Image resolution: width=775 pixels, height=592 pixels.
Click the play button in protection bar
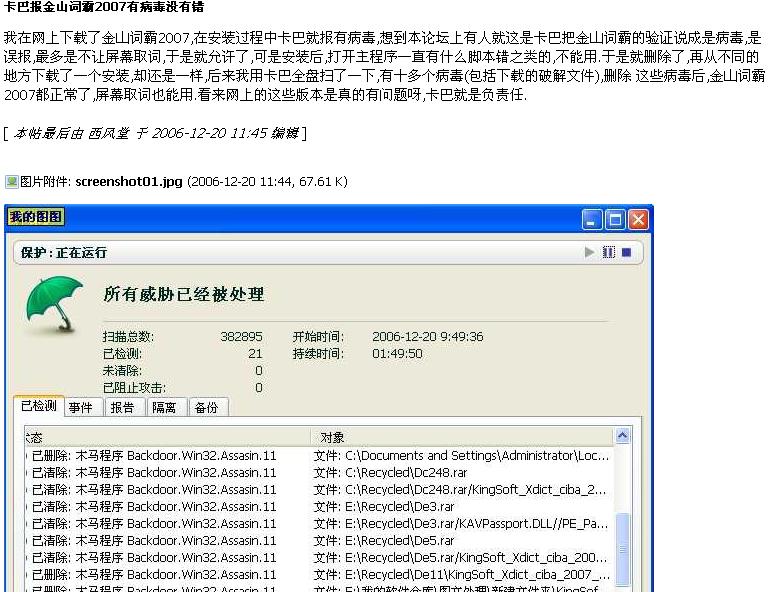point(590,253)
